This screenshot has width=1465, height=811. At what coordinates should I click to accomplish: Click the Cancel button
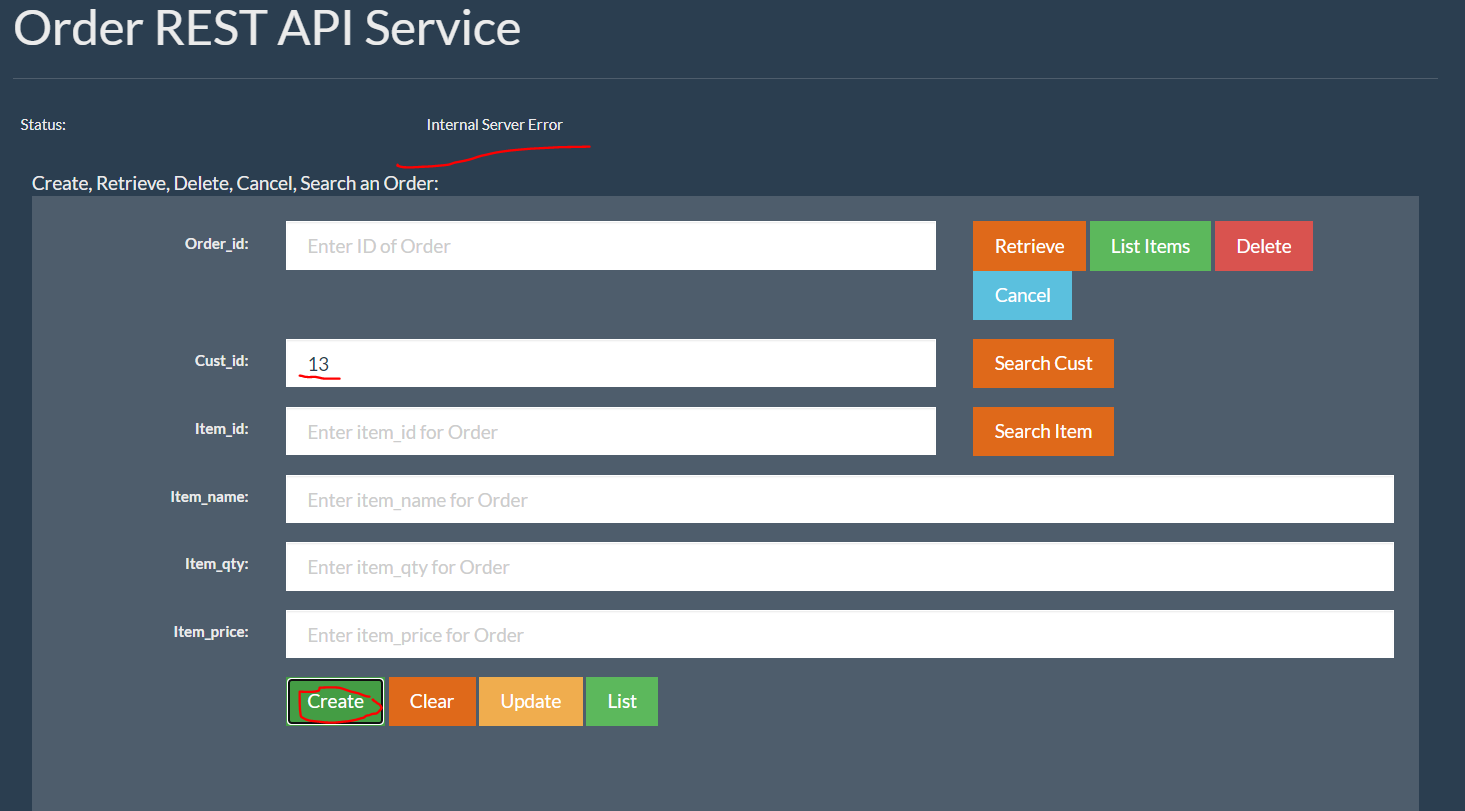(x=1022, y=295)
